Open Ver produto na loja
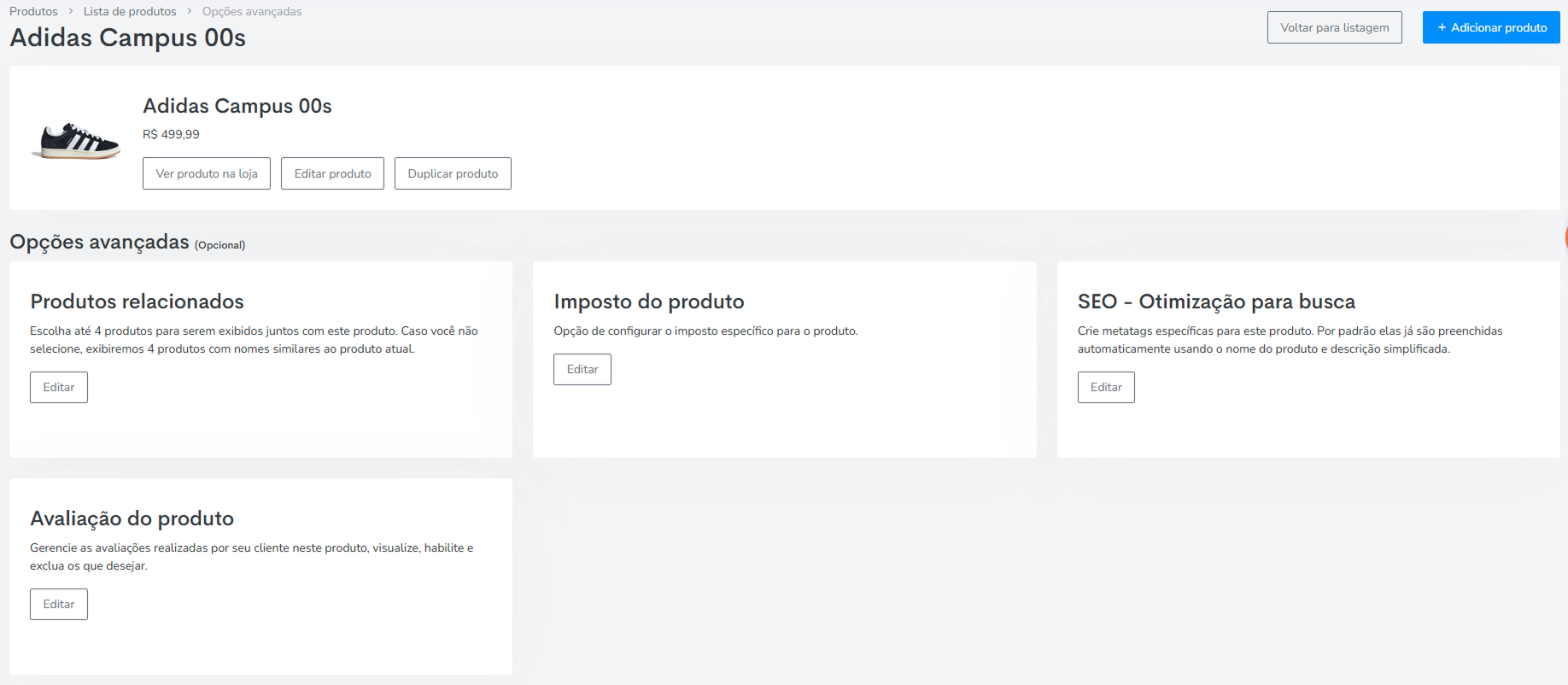 [x=207, y=173]
